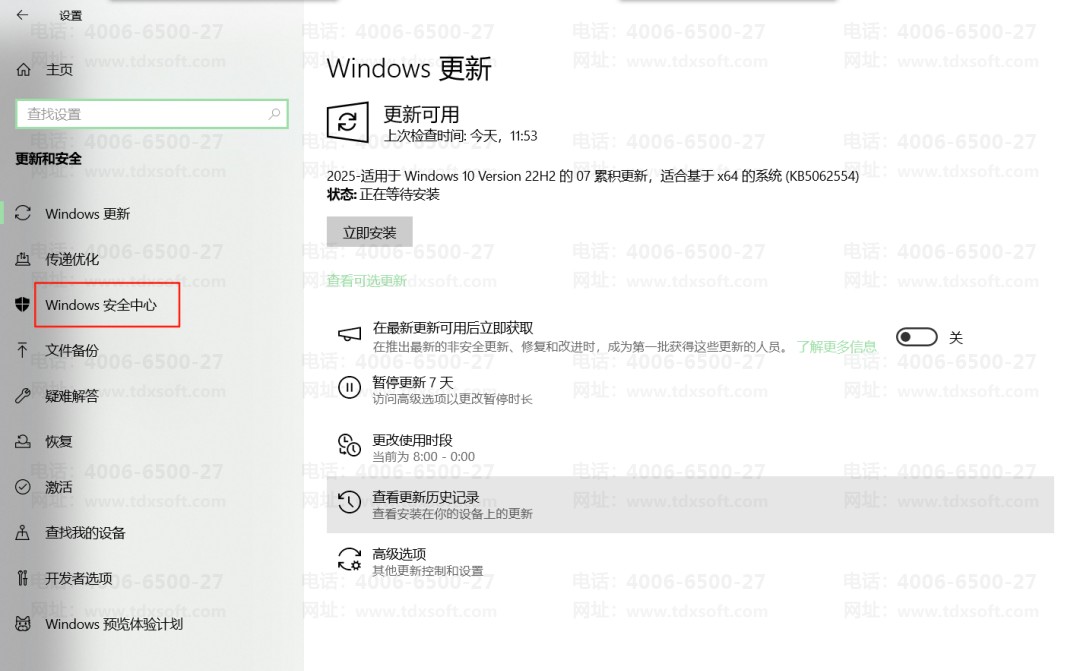The height and width of the screenshot is (671, 1080).
Task: Click 暂停更新 7 天 option
Action: point(413,382)
